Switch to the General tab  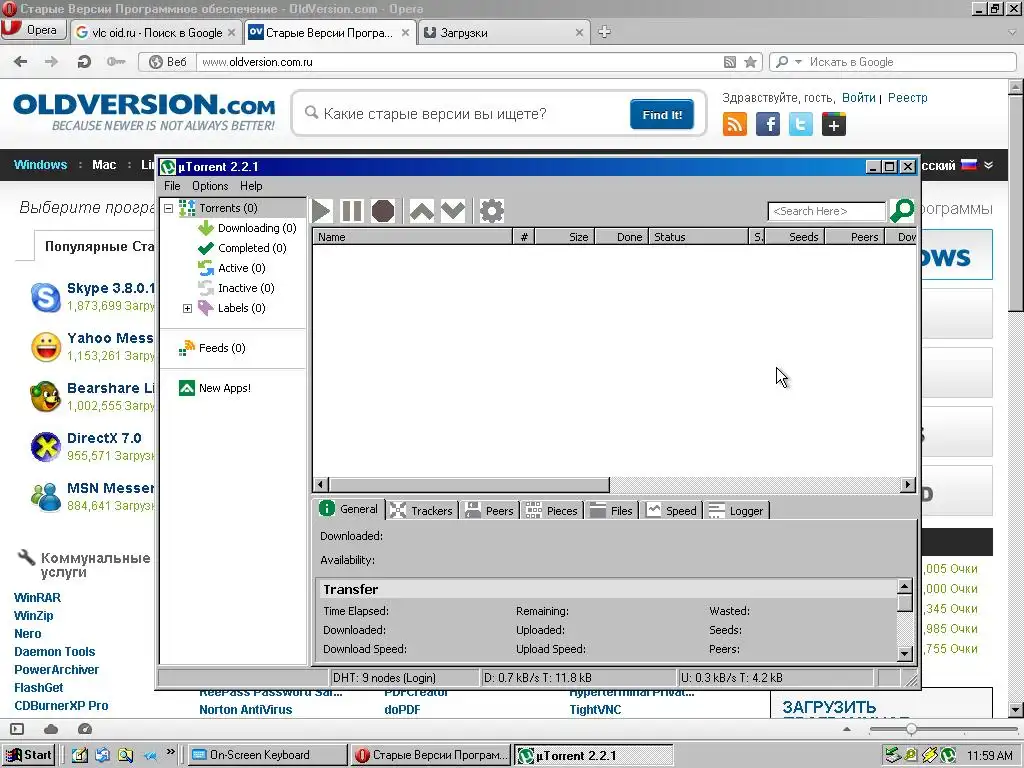point(349,509)
